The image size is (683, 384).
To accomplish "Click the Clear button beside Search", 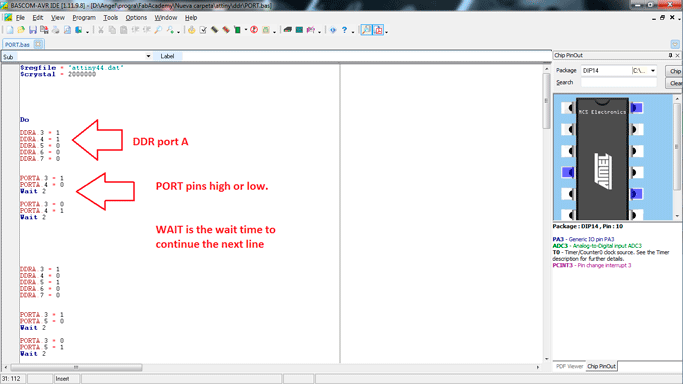I will point(675,83).
